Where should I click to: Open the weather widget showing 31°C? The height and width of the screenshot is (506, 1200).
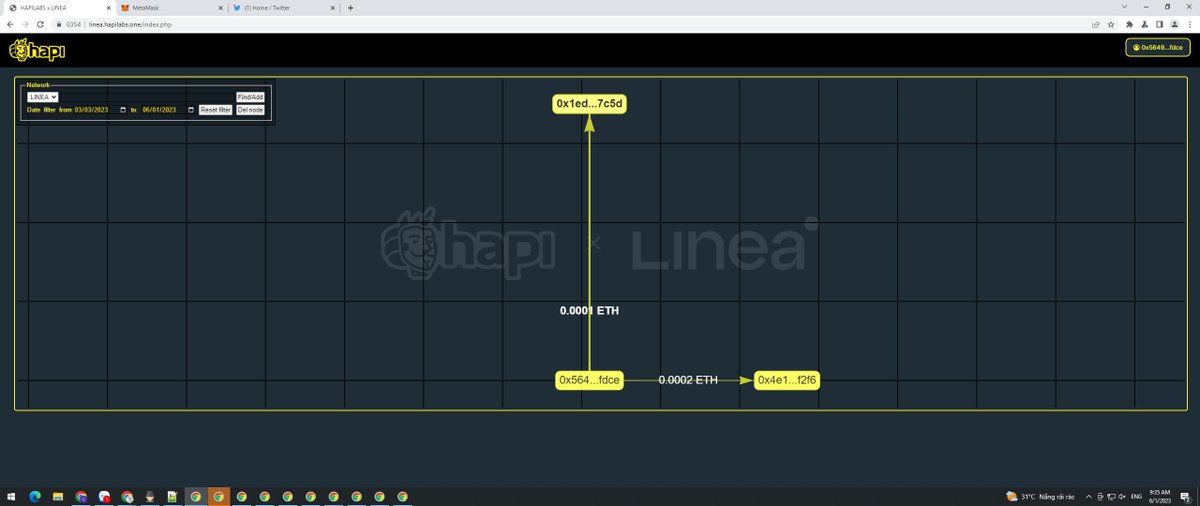(1040, 496)
